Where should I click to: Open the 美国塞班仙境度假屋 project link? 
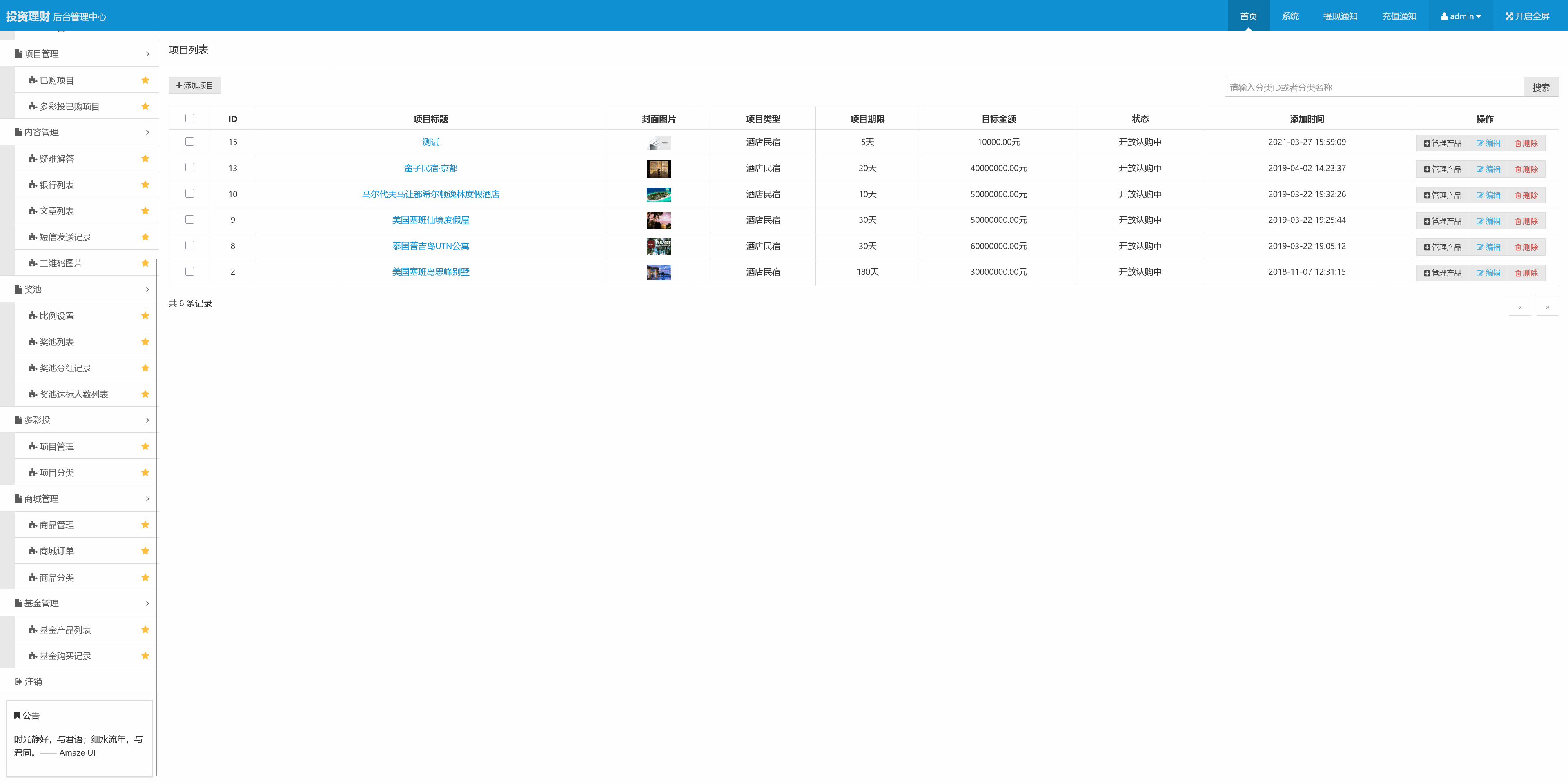[430, 220]
